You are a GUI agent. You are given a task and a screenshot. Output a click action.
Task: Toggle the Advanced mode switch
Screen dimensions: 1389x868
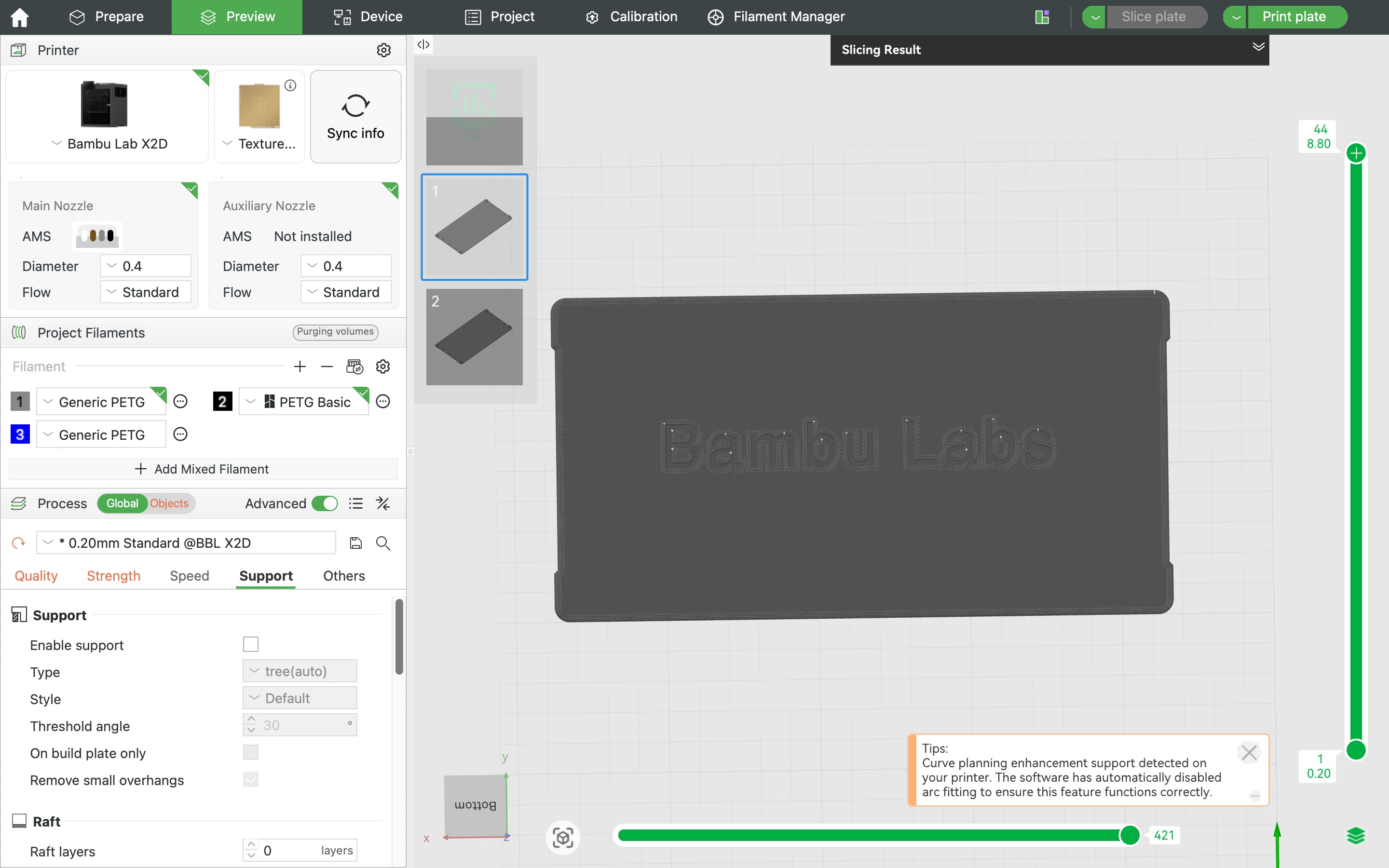325,503
